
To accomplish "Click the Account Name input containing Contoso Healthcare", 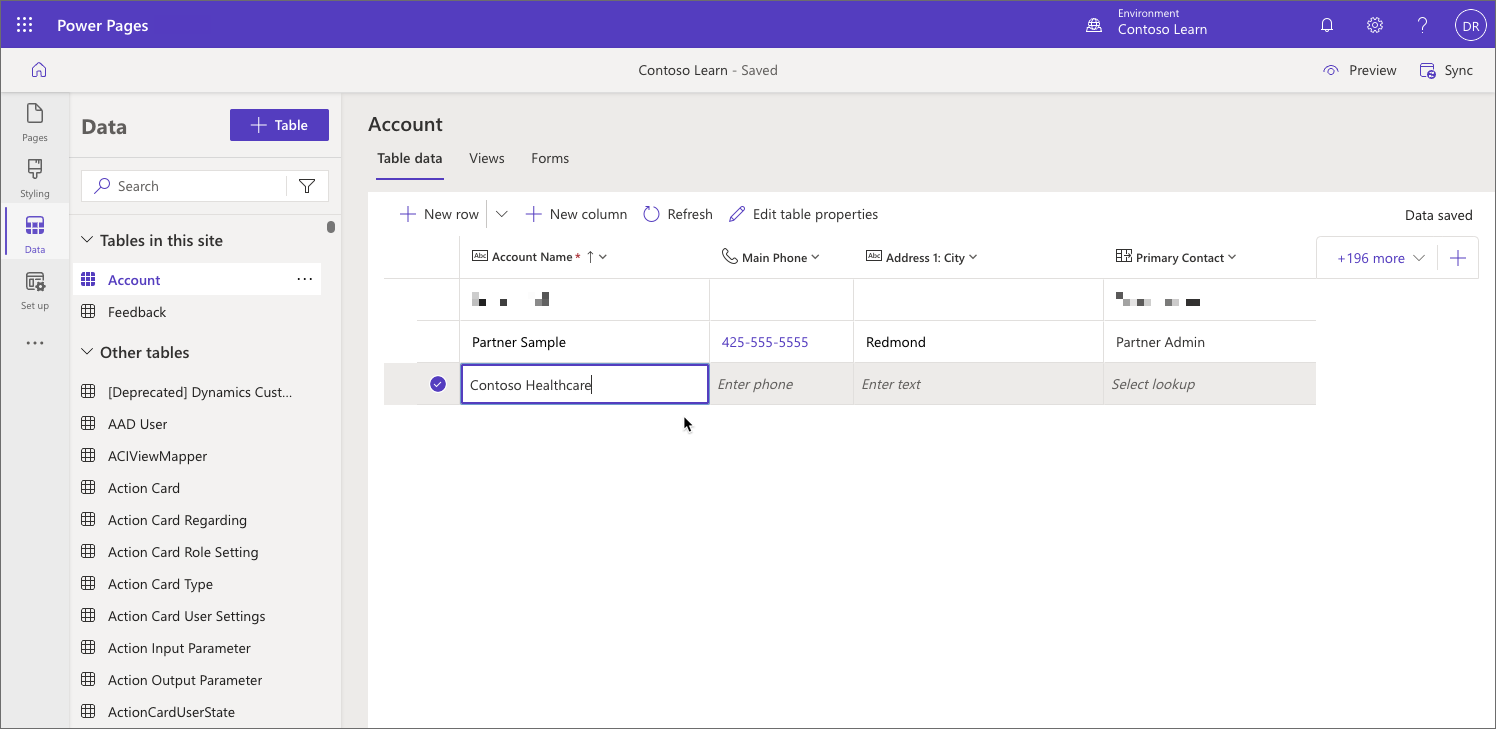I will [x=584, y=384].
